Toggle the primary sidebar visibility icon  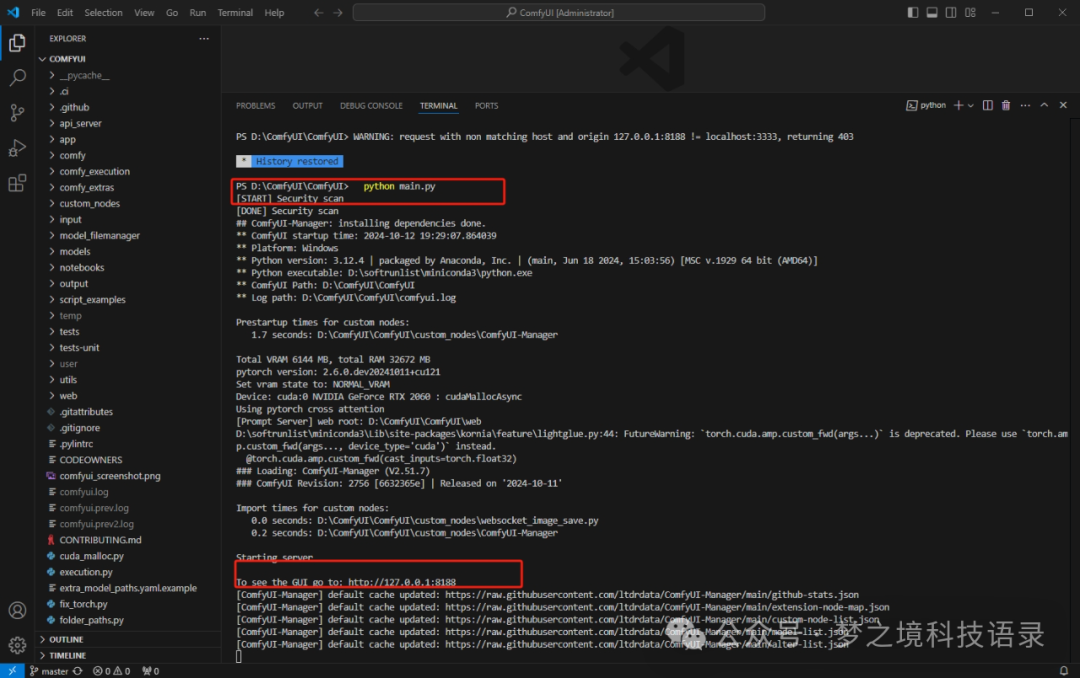coord(912,11)
